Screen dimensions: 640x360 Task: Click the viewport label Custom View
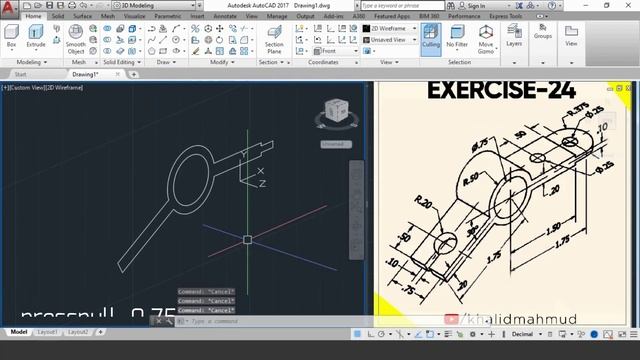coord(27,87)
